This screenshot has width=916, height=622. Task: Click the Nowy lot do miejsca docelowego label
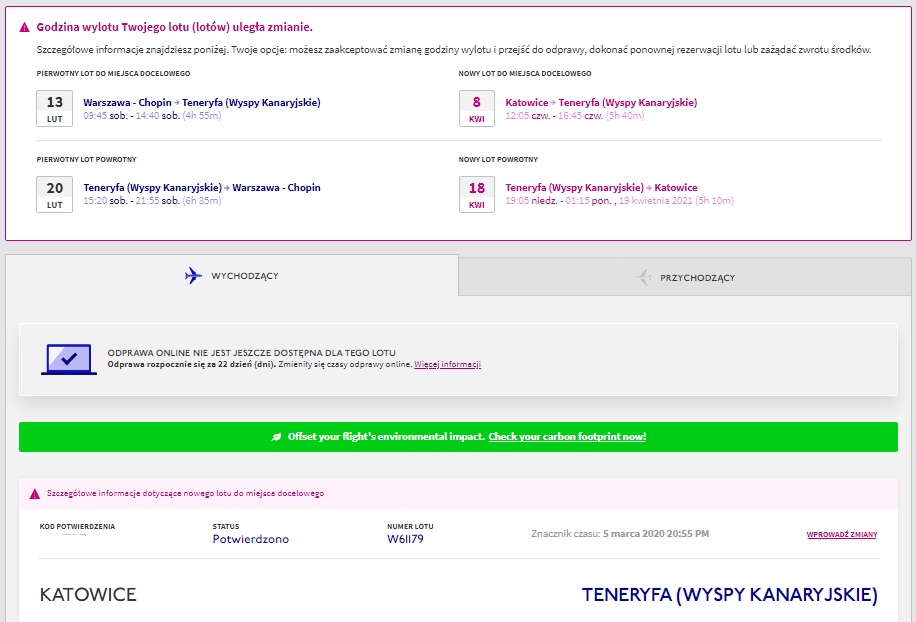pos(525,74)
